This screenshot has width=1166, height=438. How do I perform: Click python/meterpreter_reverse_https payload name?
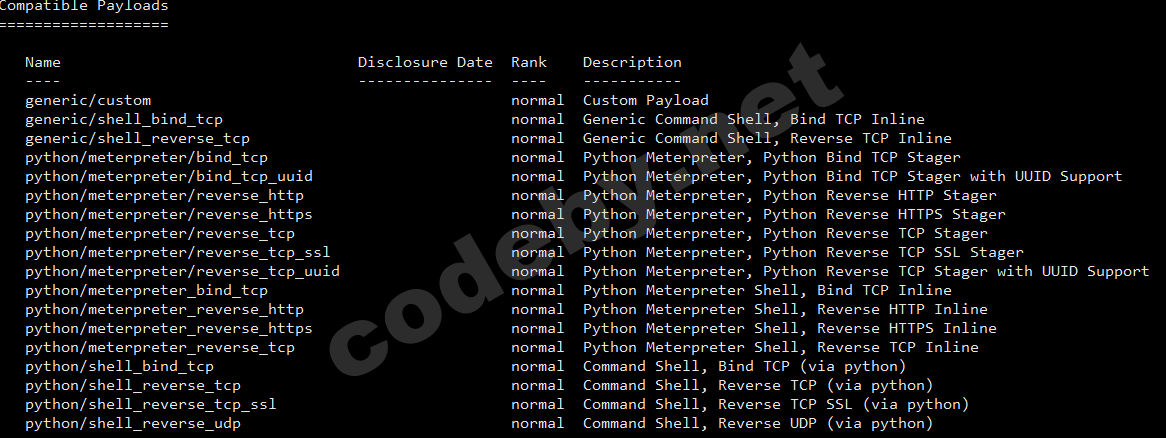point(169,328)
